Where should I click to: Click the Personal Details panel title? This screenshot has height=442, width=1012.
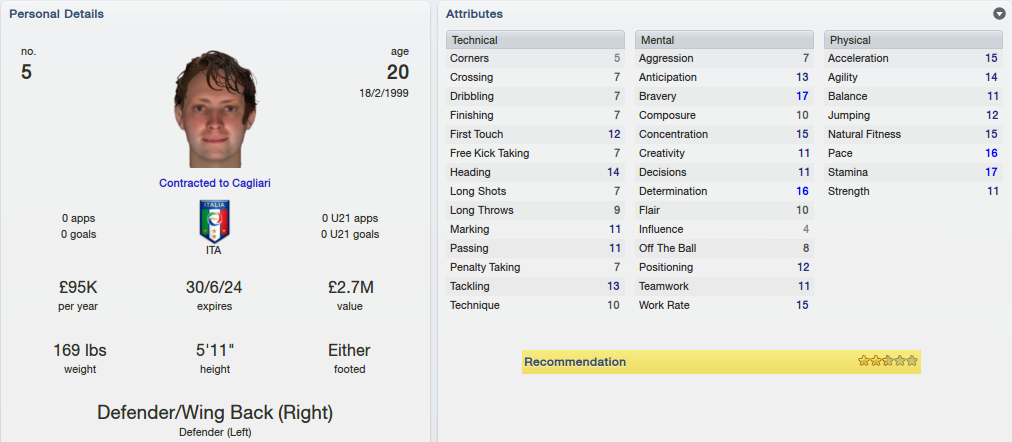pyautogui.click(x=56, y=14)
